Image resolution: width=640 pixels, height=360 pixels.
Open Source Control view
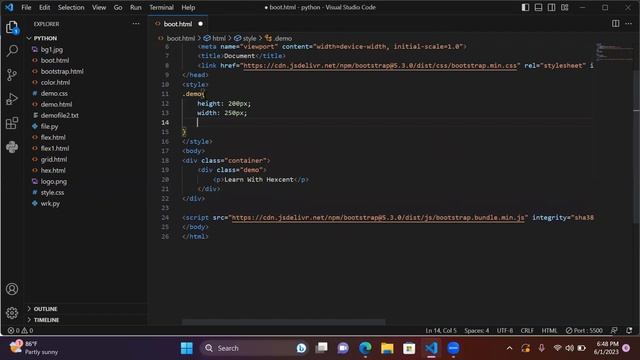12,75
